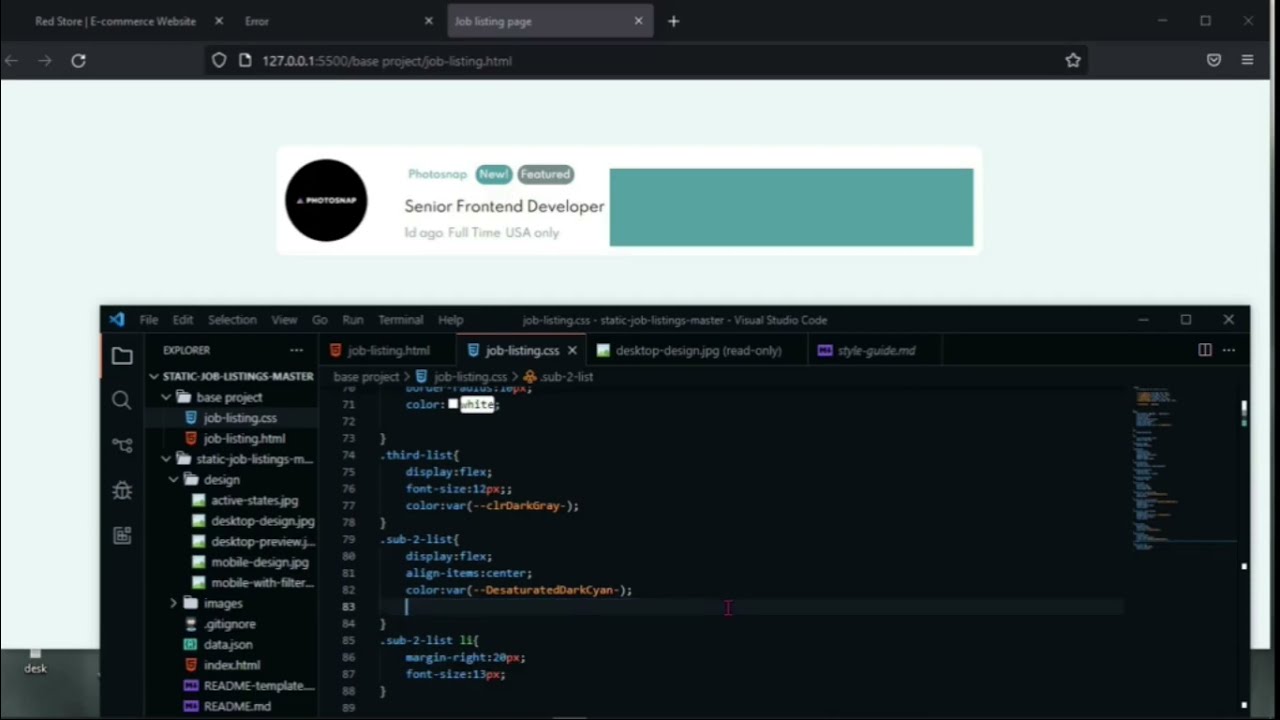Click browser forward arrow
This screenshot has width=1280, height=720.
point(45,61)
